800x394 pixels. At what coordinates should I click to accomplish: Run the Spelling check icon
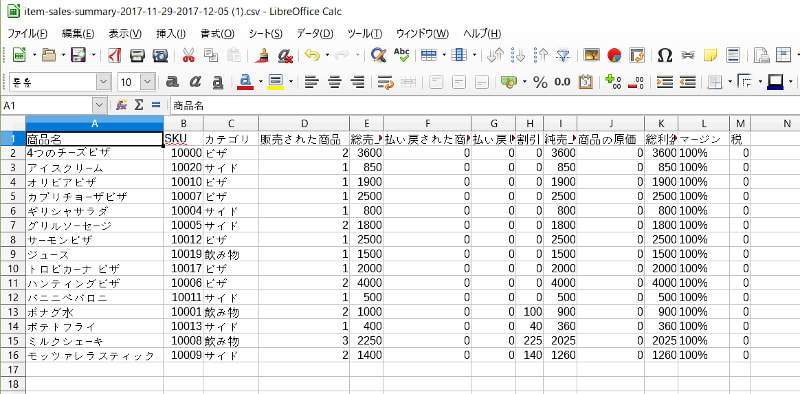point(402,55)
